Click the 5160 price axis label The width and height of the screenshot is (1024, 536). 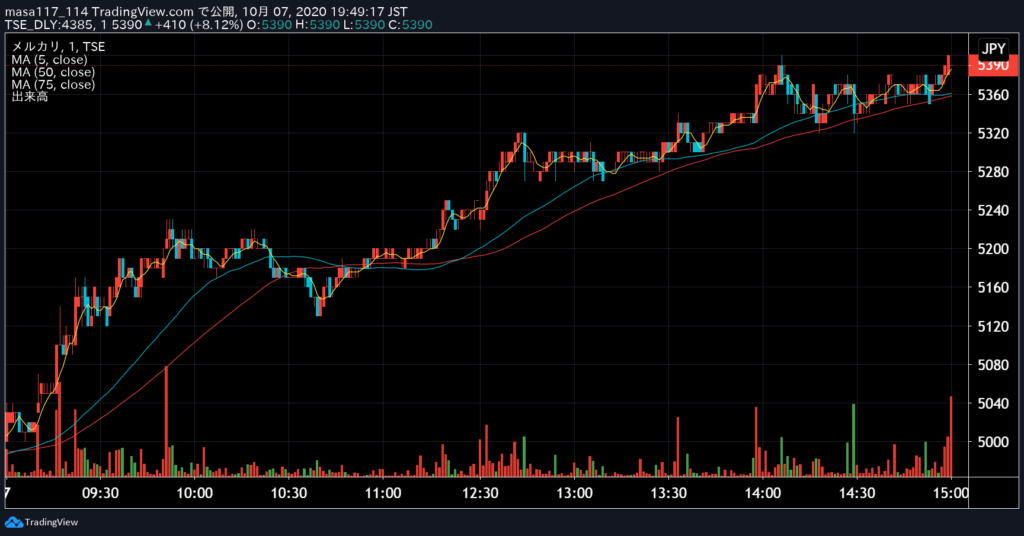(993, 288)
